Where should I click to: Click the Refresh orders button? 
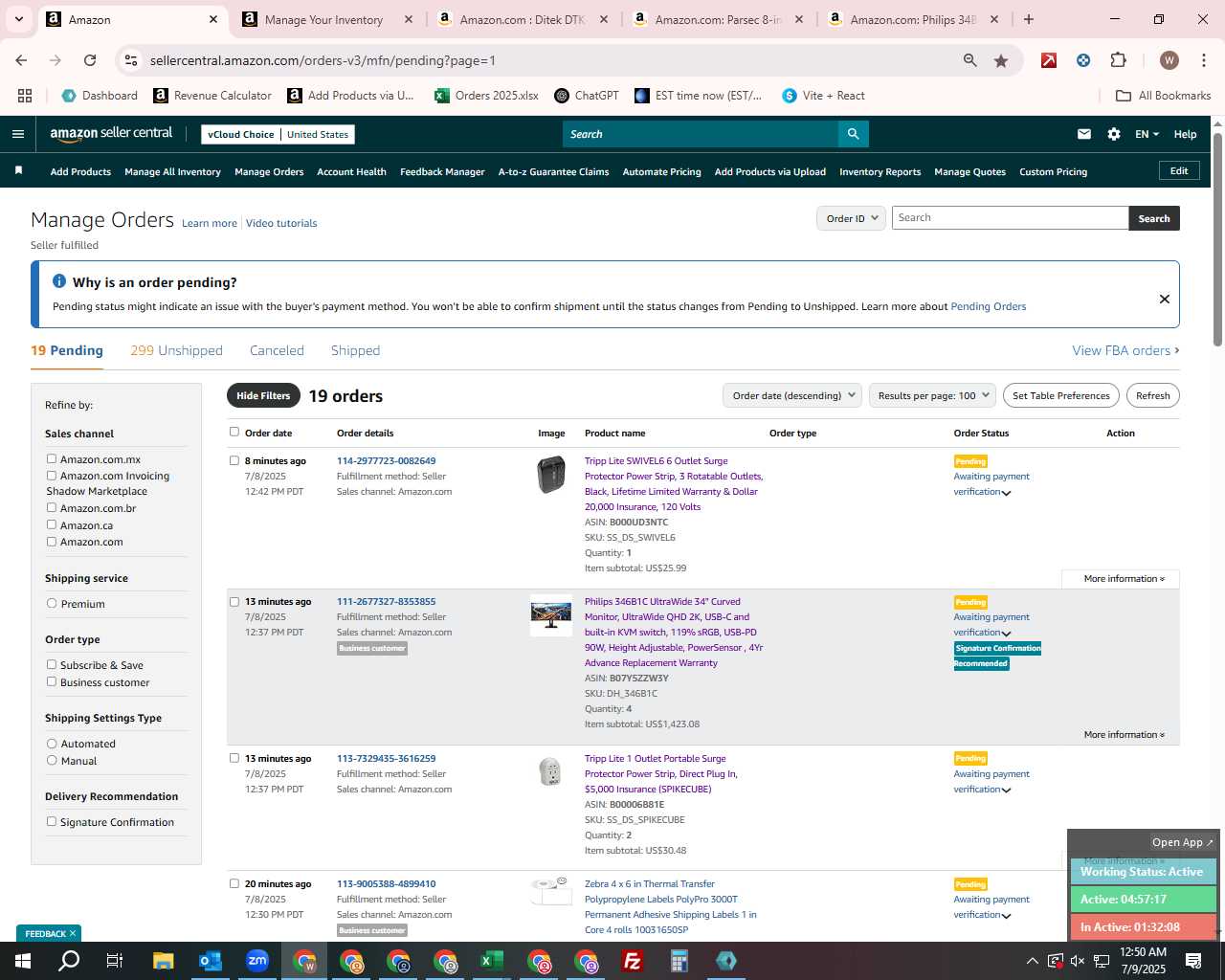pos(1152,395)
